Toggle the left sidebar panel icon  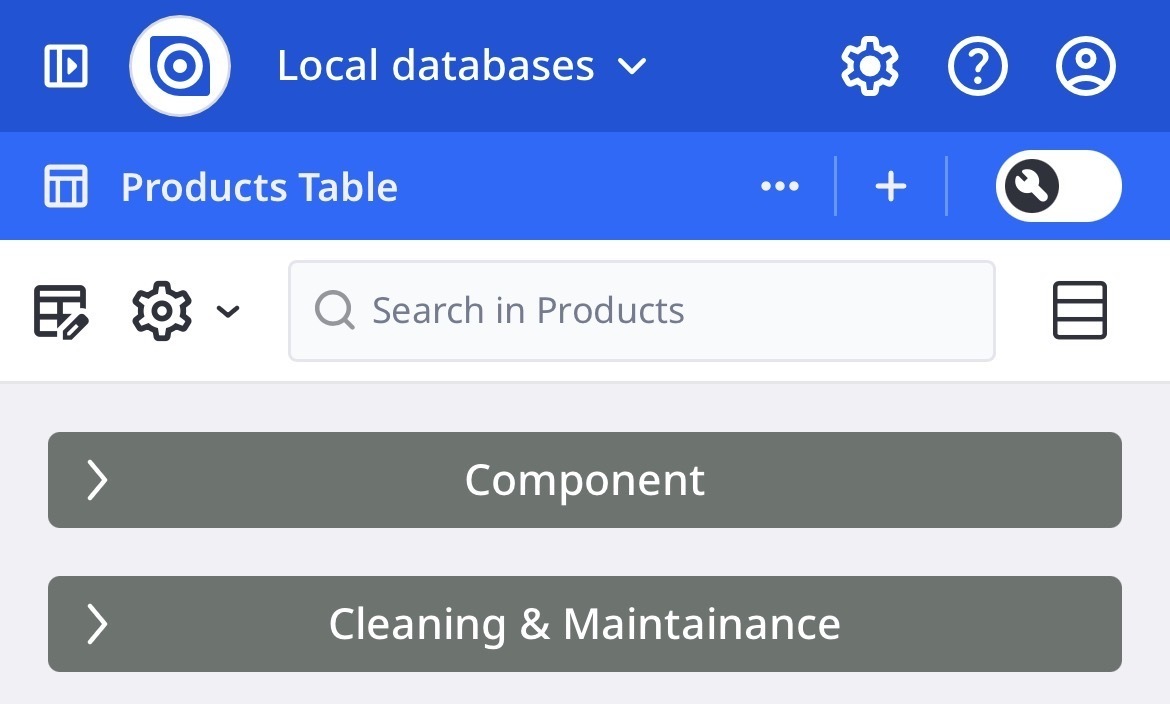pos(66,66)
